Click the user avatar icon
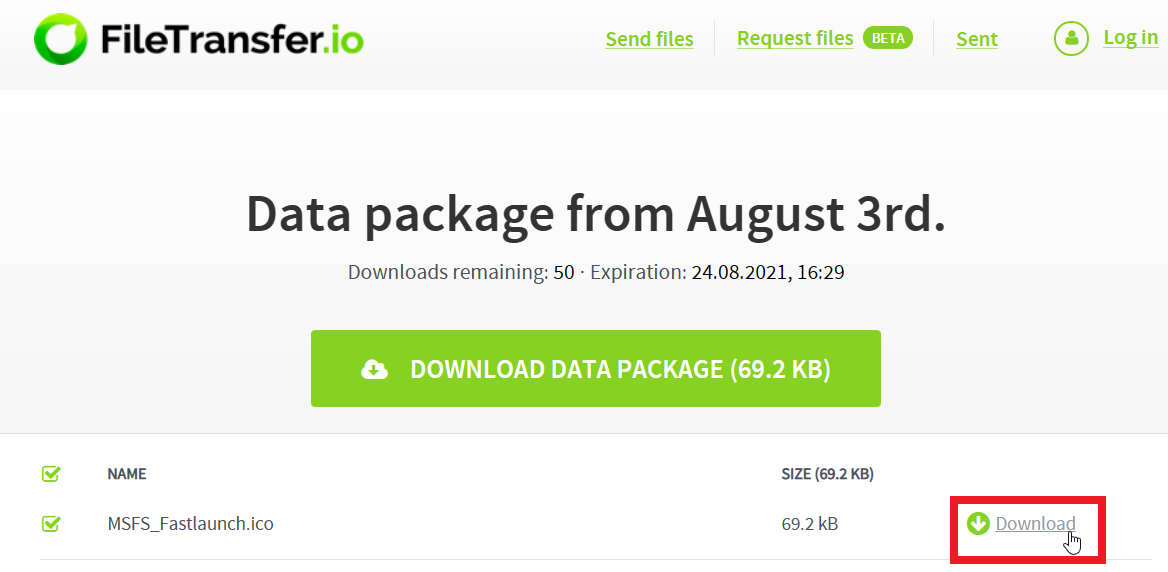Screen dimensions: 1168x572 [x=1071, y=39]
